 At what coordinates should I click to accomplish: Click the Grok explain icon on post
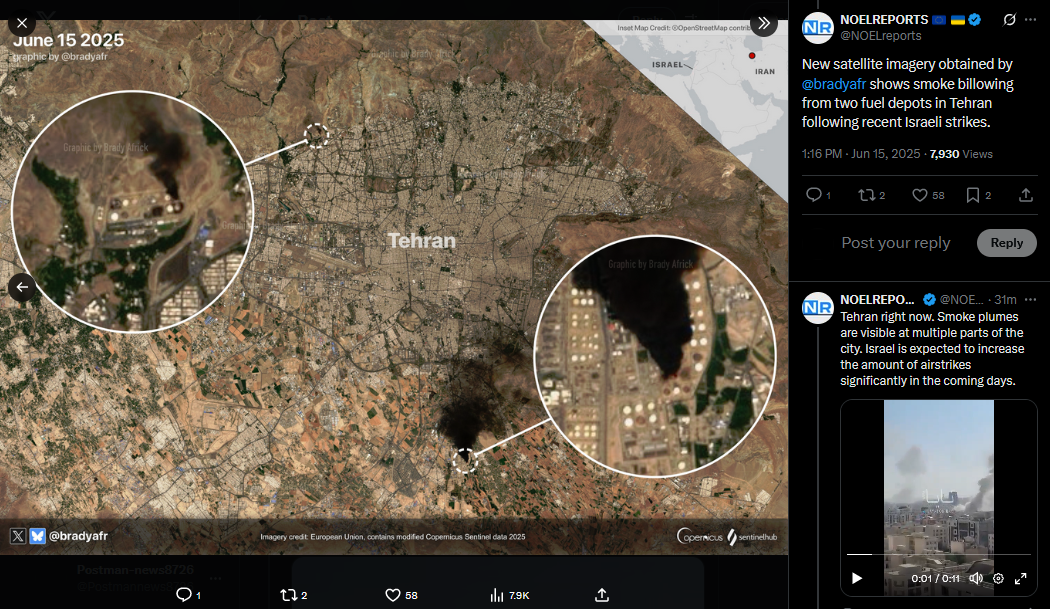(1009, 20)
